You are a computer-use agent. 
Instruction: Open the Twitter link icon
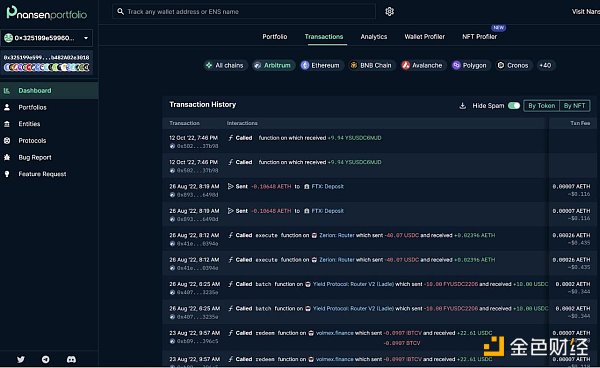21,359
